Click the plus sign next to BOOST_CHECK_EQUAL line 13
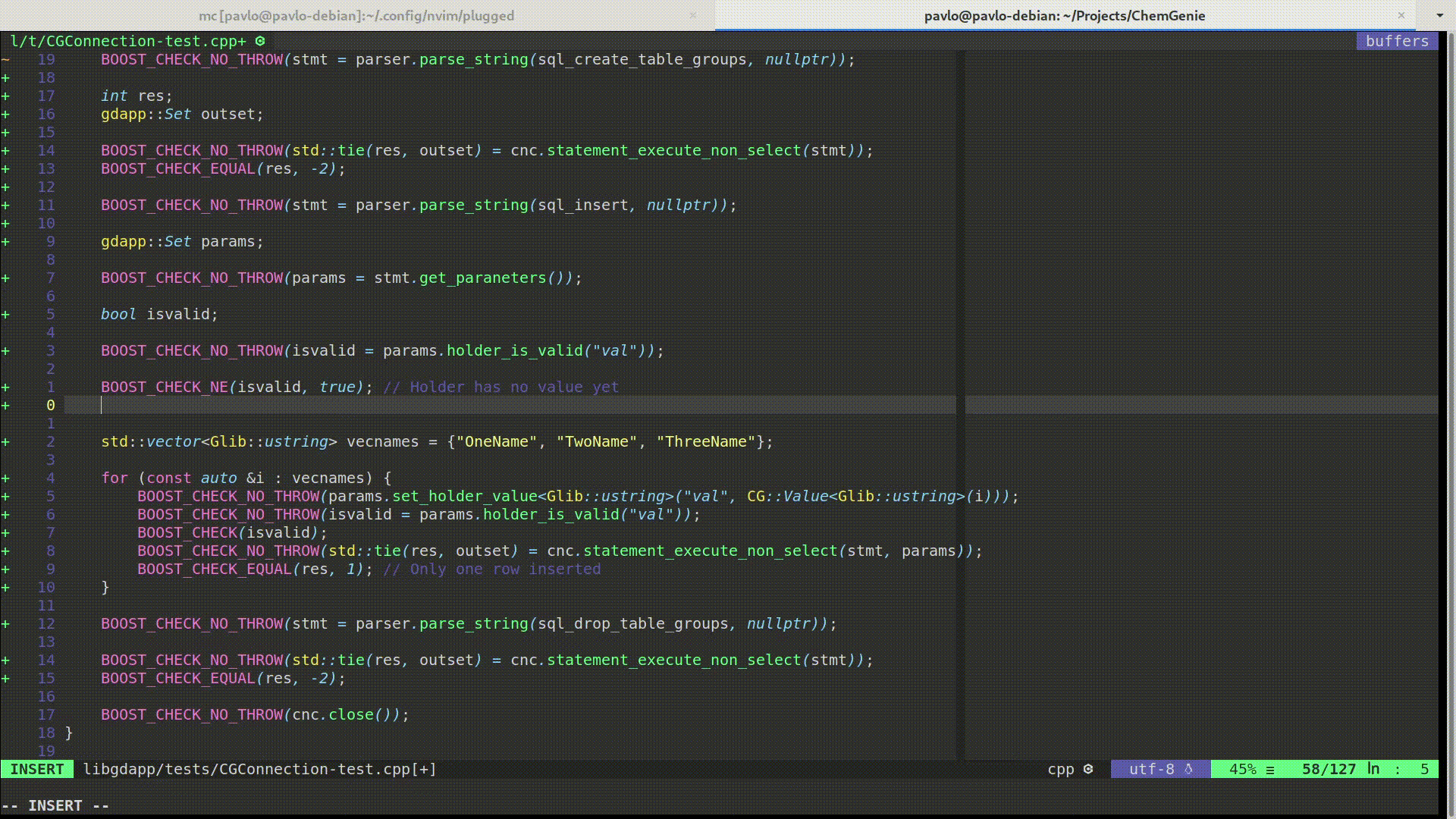The width and height of the screenshot is (1456, 819). coord(6,168)
